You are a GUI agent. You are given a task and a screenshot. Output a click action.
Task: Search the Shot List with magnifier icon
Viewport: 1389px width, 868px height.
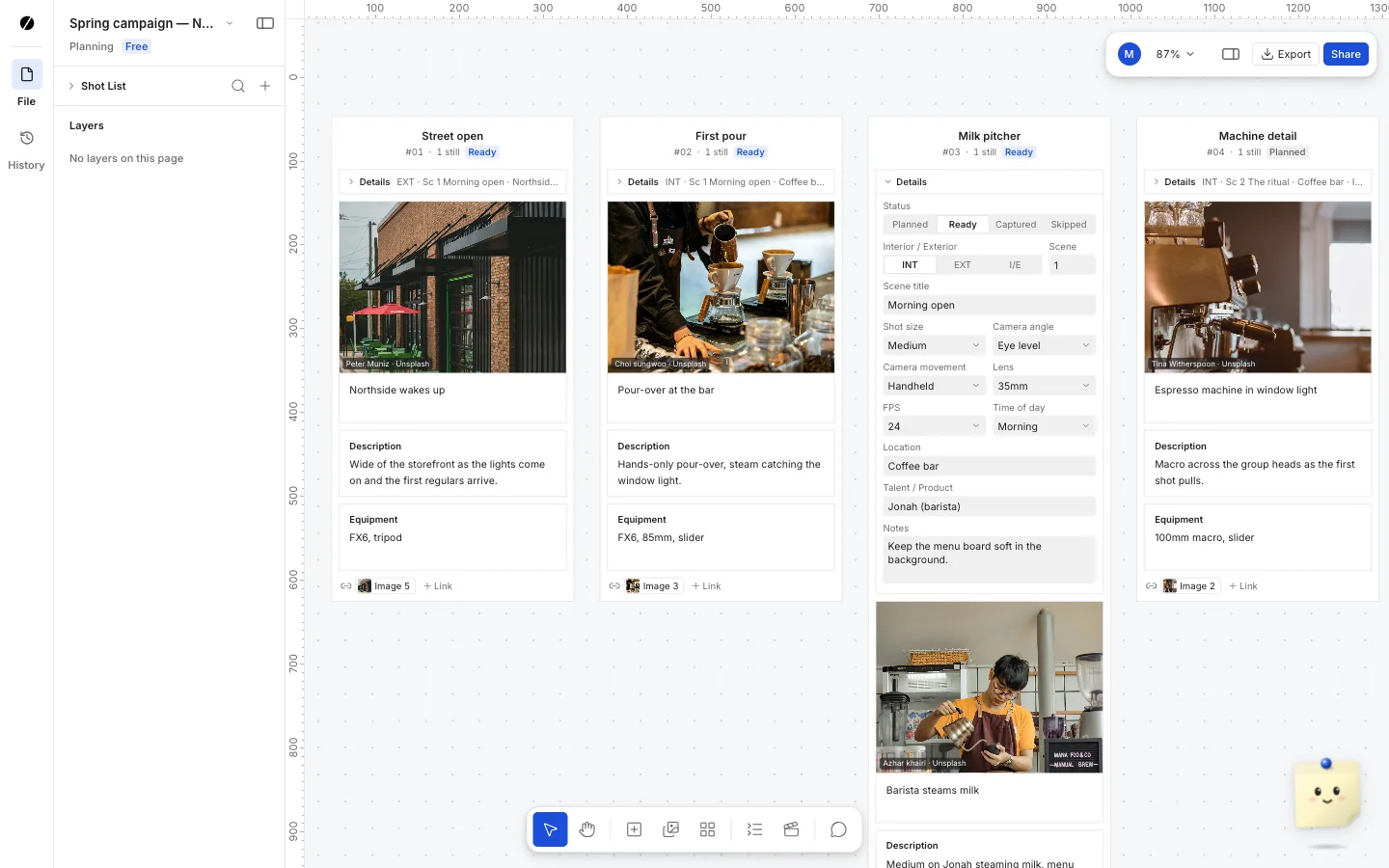click(x=238, y=86)
